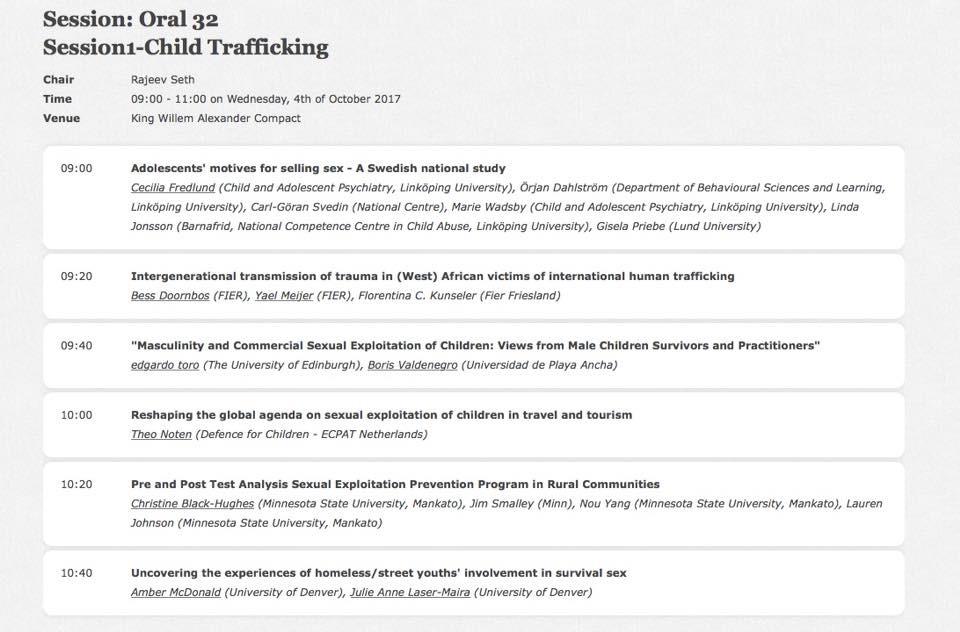Open Christine Black-Hughes author link
Viewport: 960px width, 632px height.
click(192, 503)
